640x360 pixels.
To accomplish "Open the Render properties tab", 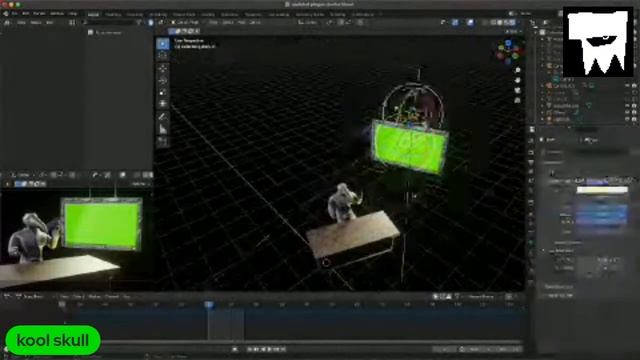I will point(531,141).
